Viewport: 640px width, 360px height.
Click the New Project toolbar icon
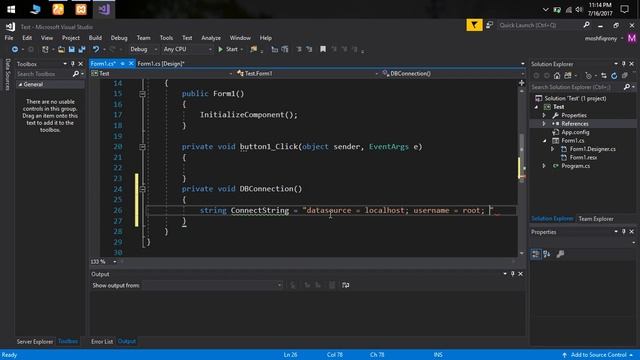pyautogui.click(x=45, y=49)
